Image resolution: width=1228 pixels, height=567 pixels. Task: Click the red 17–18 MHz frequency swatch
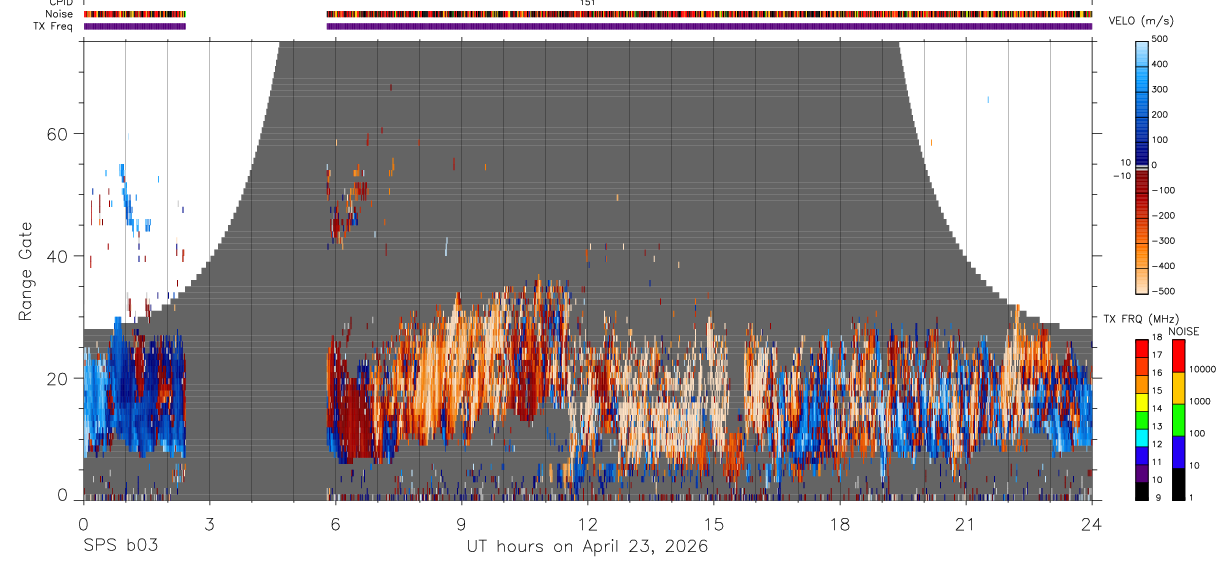pos(1141,347)
